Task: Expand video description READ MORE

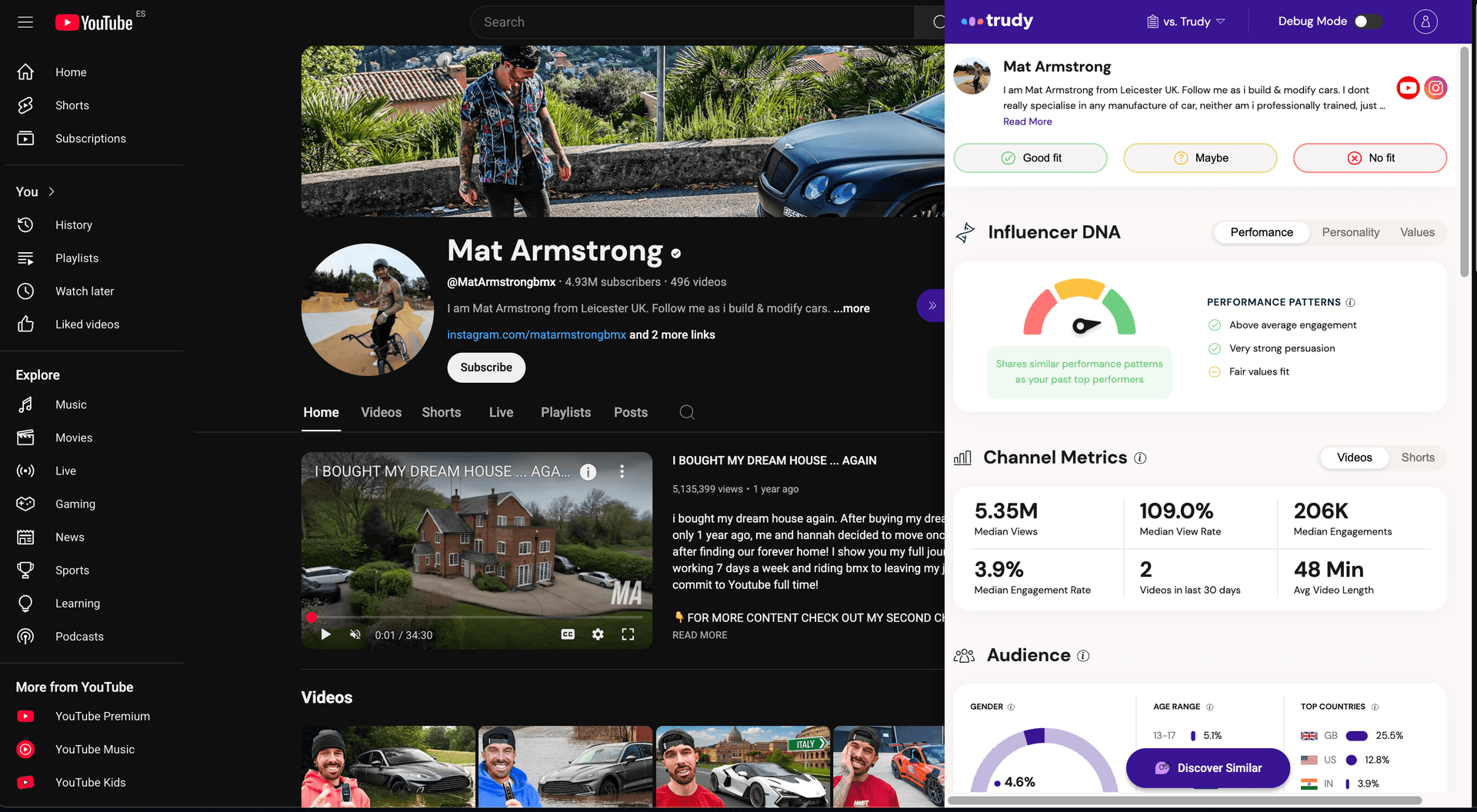Action: 699,635
